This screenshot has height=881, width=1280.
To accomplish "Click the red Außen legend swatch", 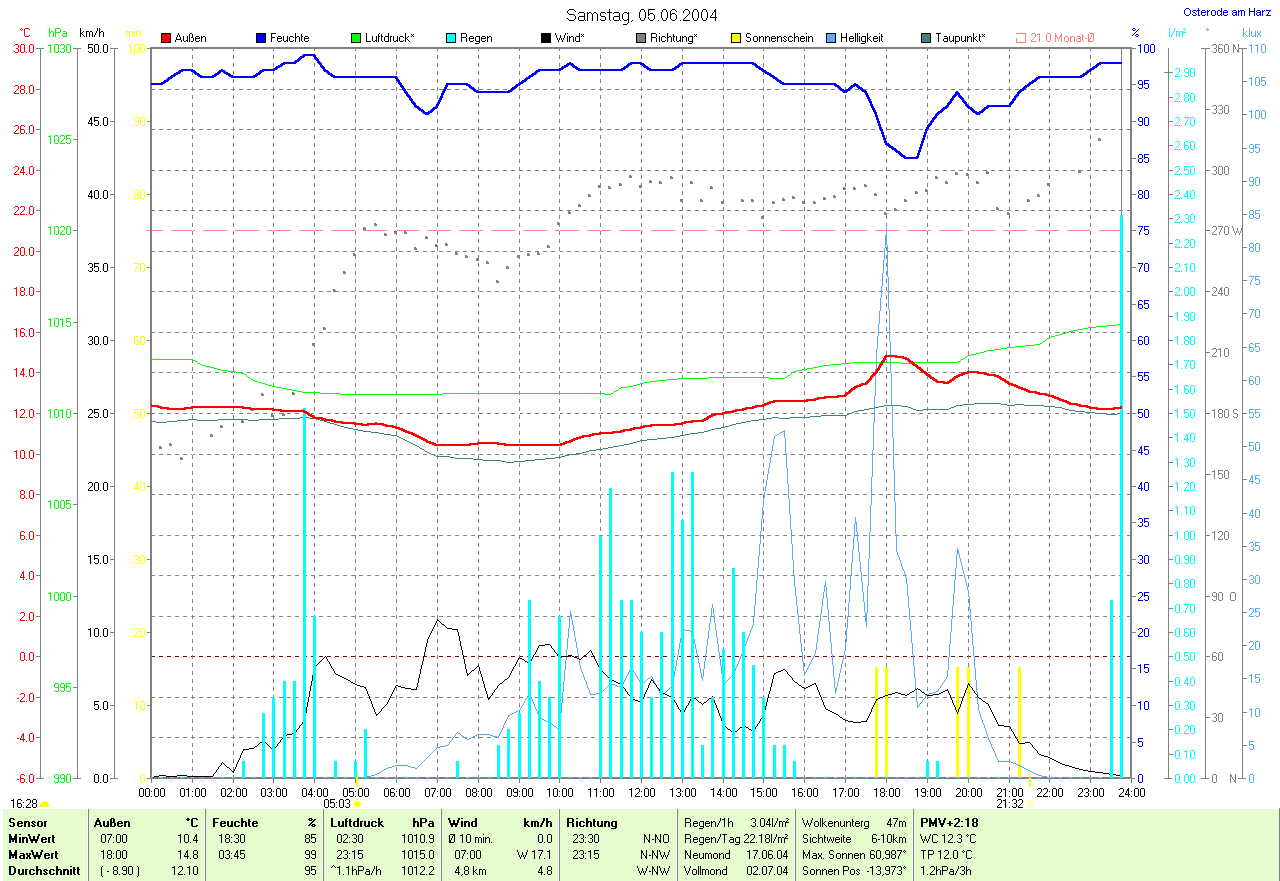I will point(166,38).
